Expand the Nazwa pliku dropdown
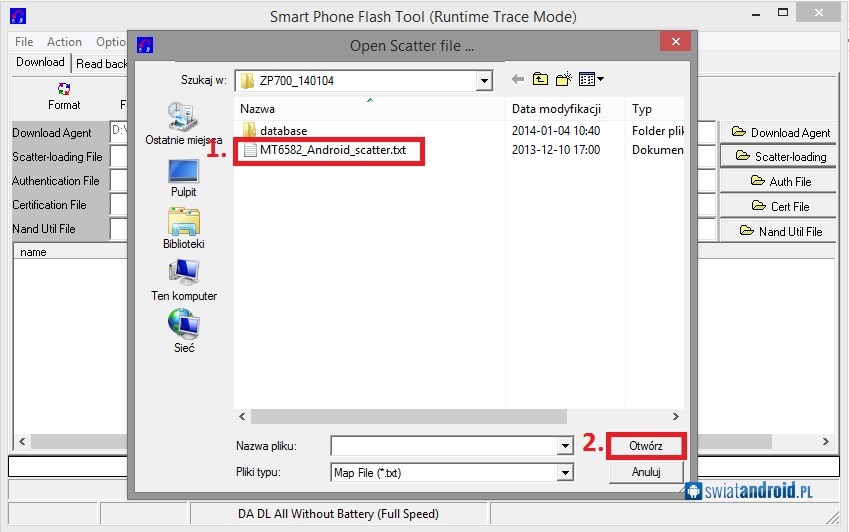Viewport: 849px width, 532px height. click(x=565, y=446)
